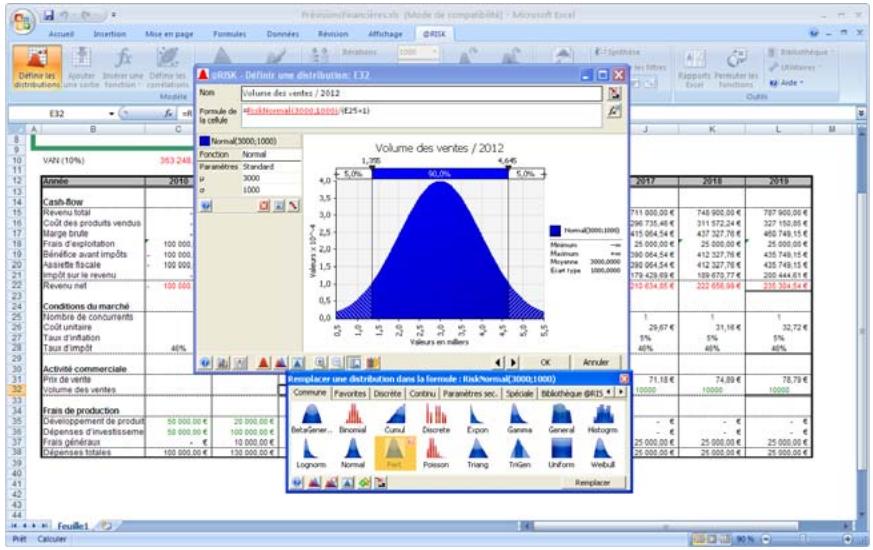The width and height of the screenshot is (873, 550).
Task: Open the Favorites tab
Action: pos(350,393)
